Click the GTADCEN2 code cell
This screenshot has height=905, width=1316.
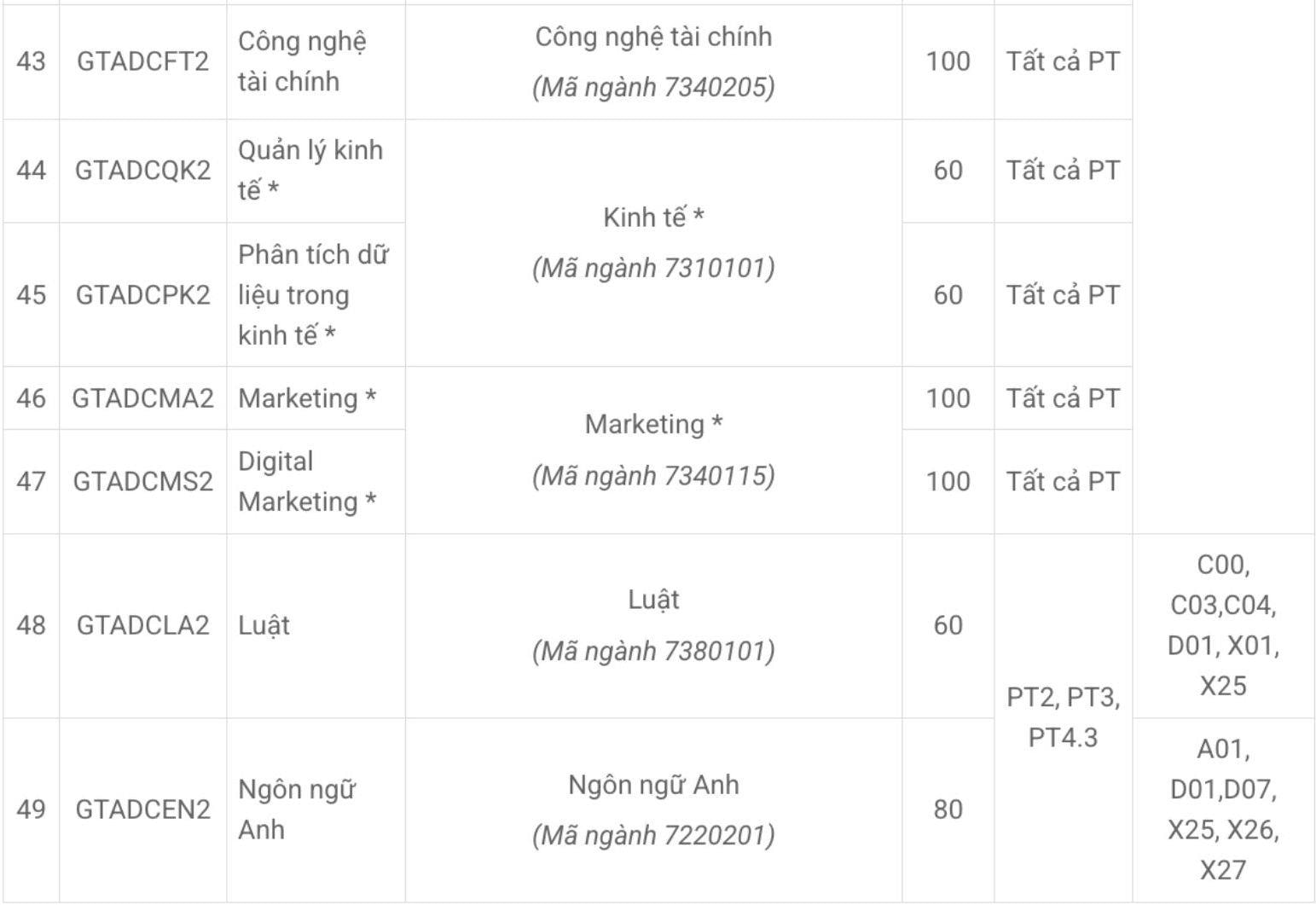142,809
